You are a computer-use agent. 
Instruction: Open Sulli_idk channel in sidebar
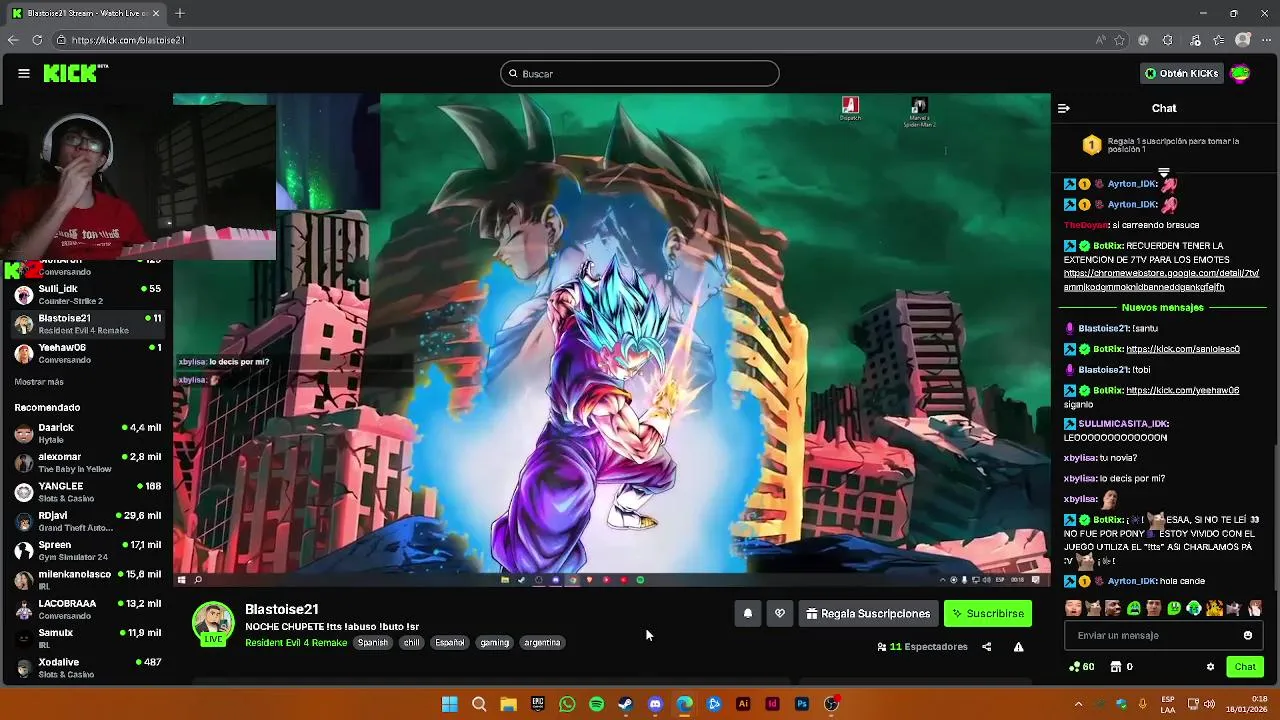[87, 294]
